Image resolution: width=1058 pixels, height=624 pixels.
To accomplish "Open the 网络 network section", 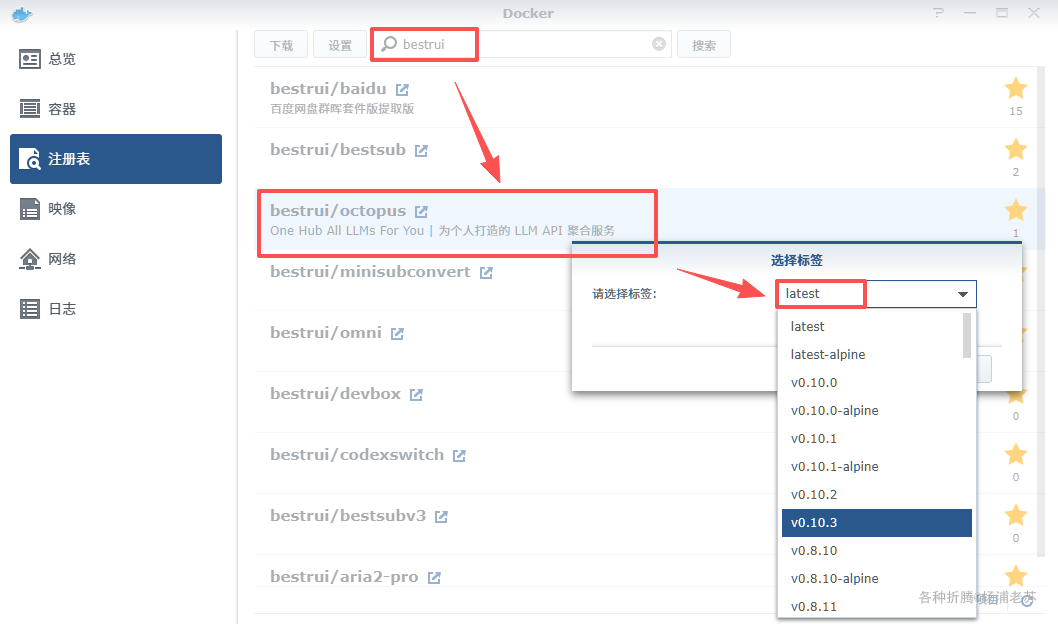I will click(x=115, y=259).
